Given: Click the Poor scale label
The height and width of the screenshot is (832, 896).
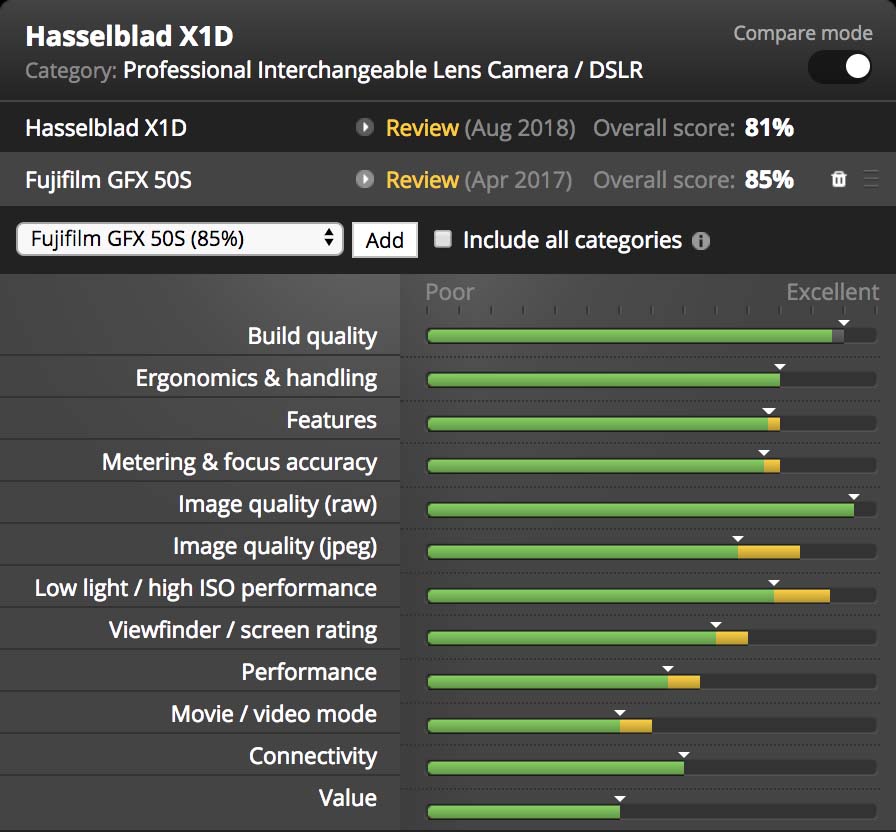Looking at the screenshot, I should click(x=450, y=292).
